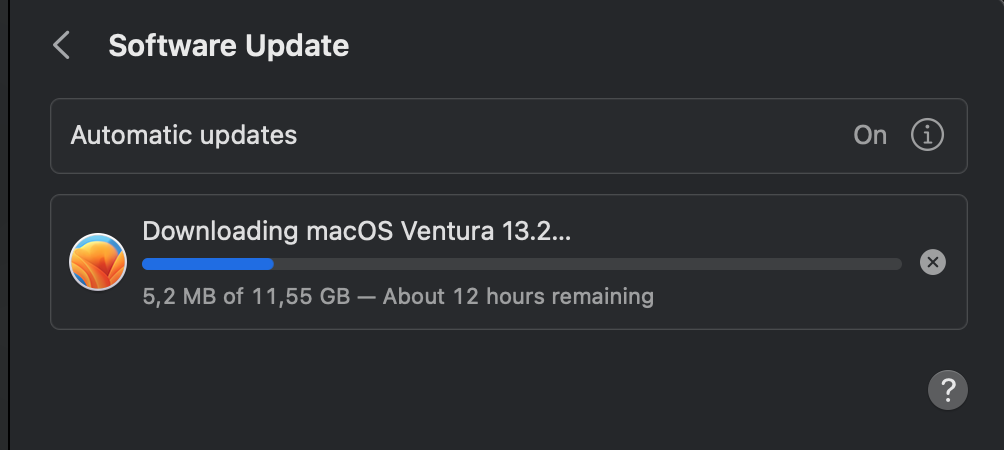Click the "13.2…" version number text

point(535,231)
